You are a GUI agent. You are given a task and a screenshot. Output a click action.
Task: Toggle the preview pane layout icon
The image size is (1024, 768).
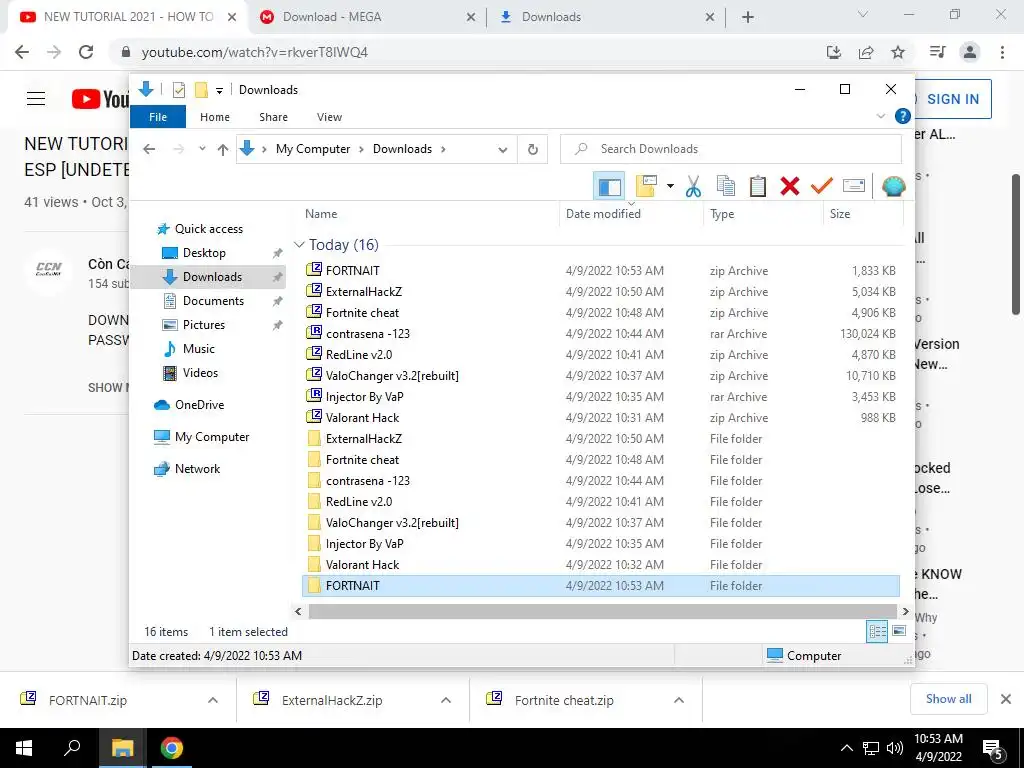pyautogui.click(x=609, y=186)
